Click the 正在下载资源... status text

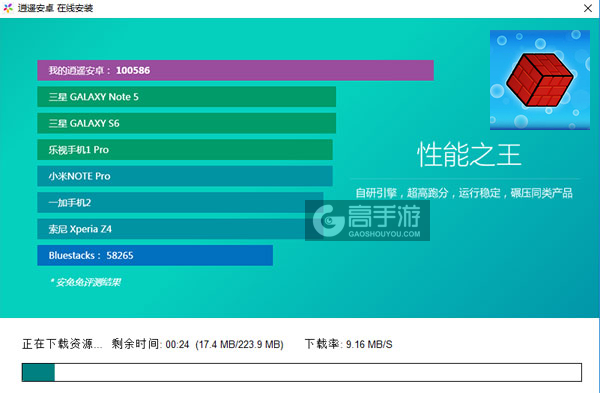pyautogui.click(x=62, y=344)
